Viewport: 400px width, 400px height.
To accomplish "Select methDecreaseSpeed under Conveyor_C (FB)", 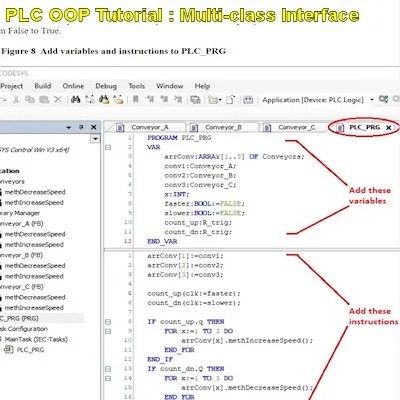I will pyautogui.click(x=35, y=297).
